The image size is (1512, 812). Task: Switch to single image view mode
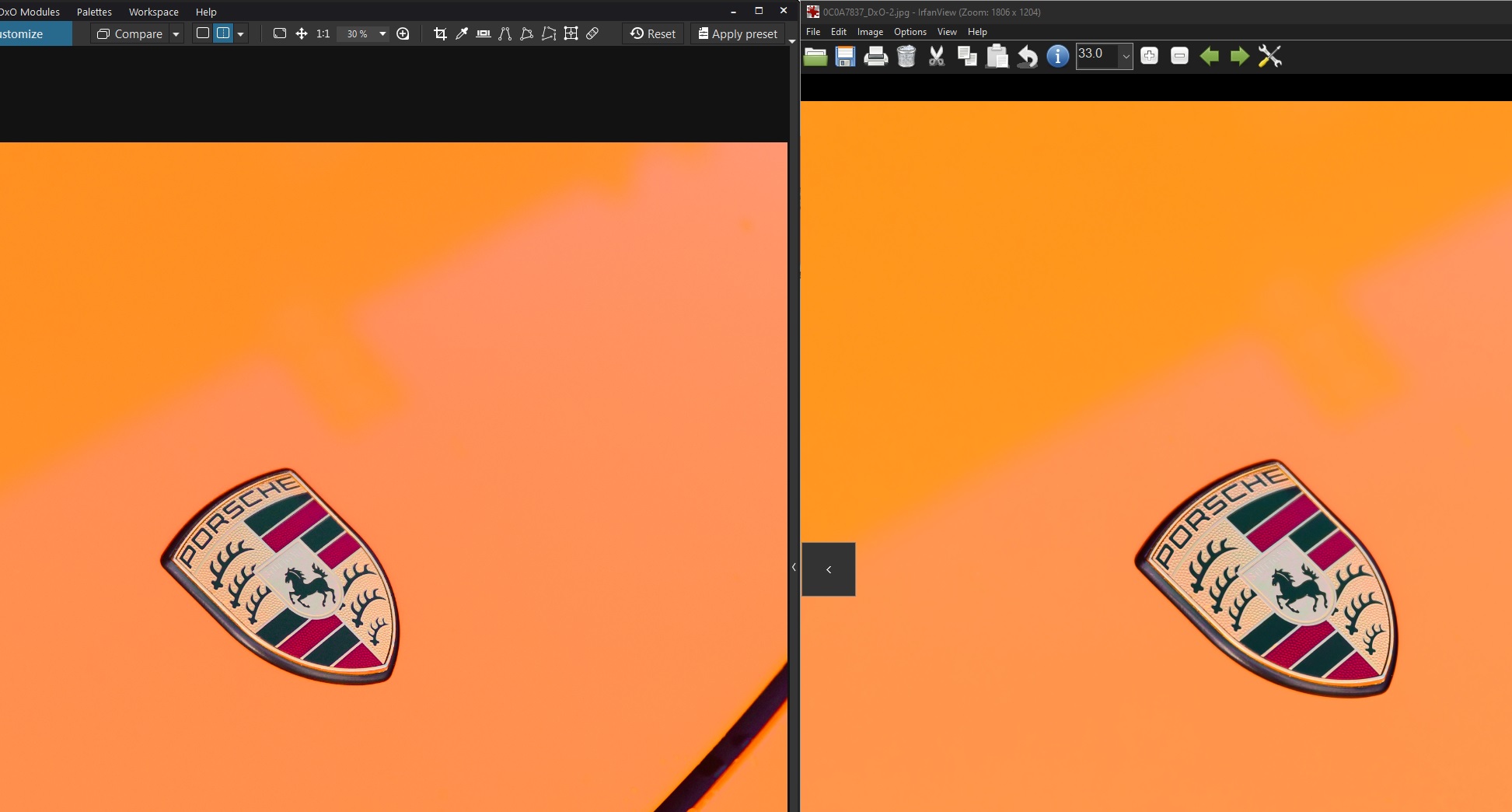203,33
